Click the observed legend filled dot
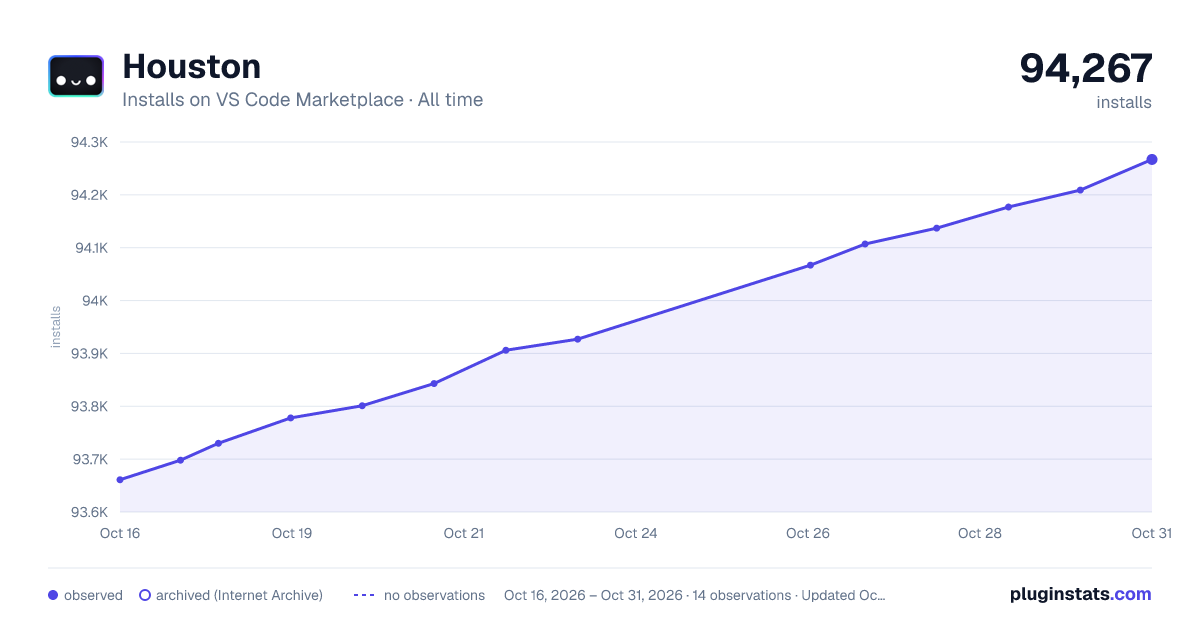Image resolution: width=1200 pixels, height=630 pixels. pyautogui.click(x=53, y=595)
